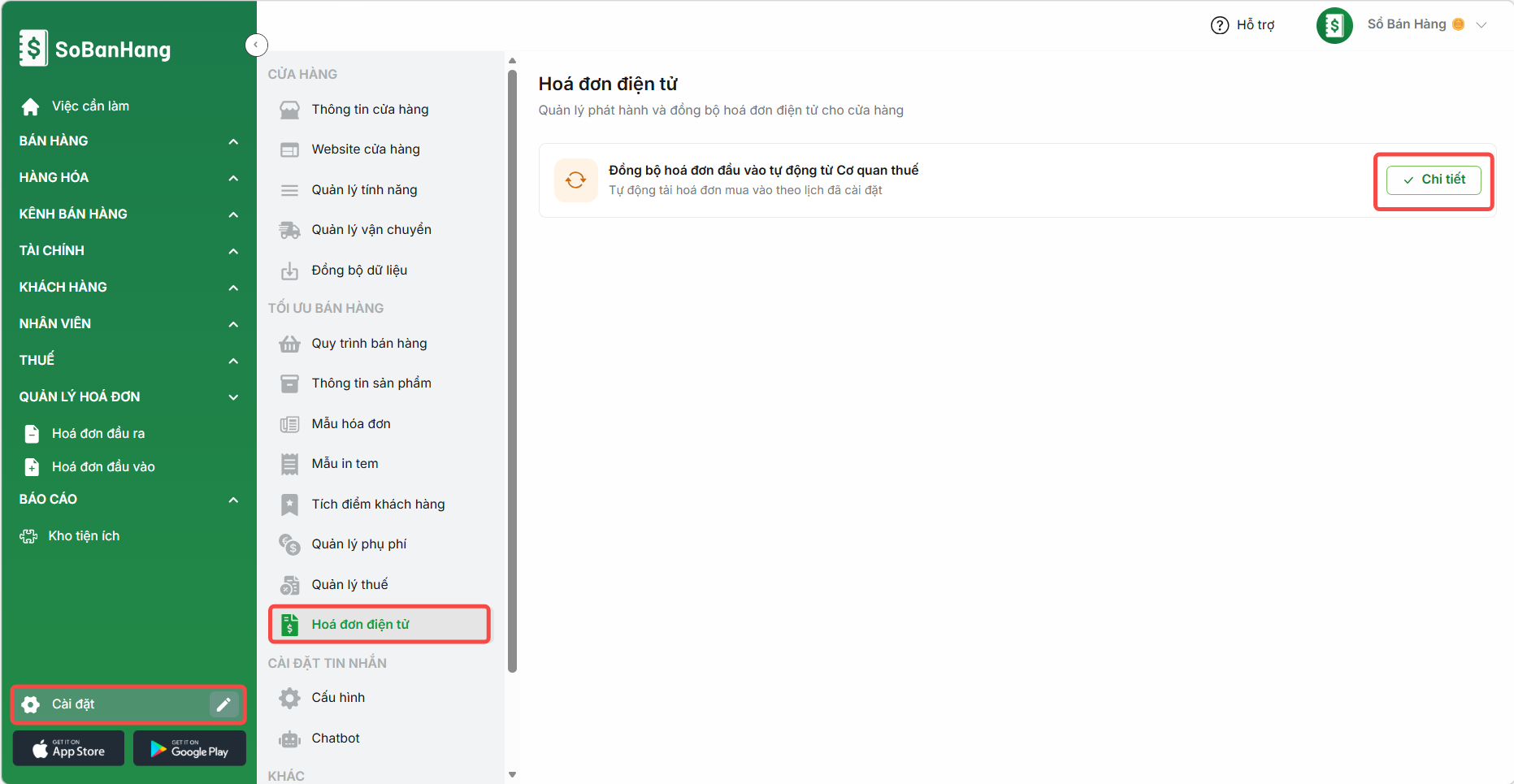Click the receipt icon for Mẫu in tem
1514x784 pixels.
point(289,464)
